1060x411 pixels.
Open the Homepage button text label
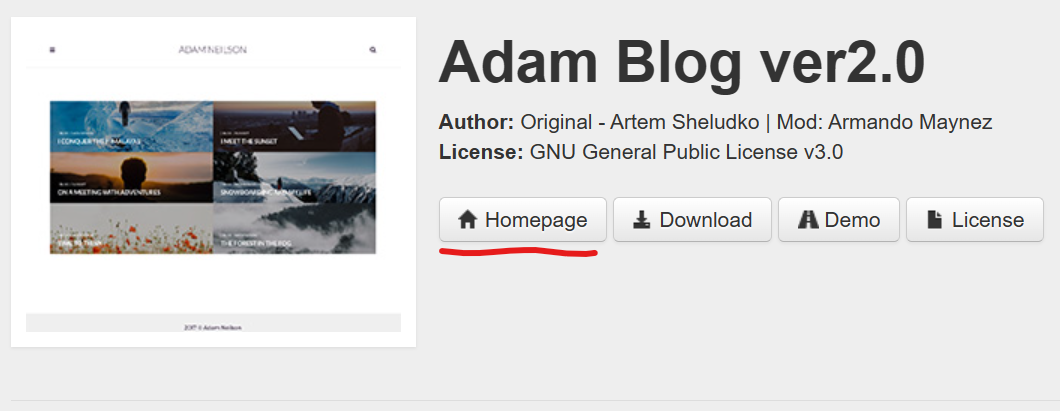[x=536, y=220]
